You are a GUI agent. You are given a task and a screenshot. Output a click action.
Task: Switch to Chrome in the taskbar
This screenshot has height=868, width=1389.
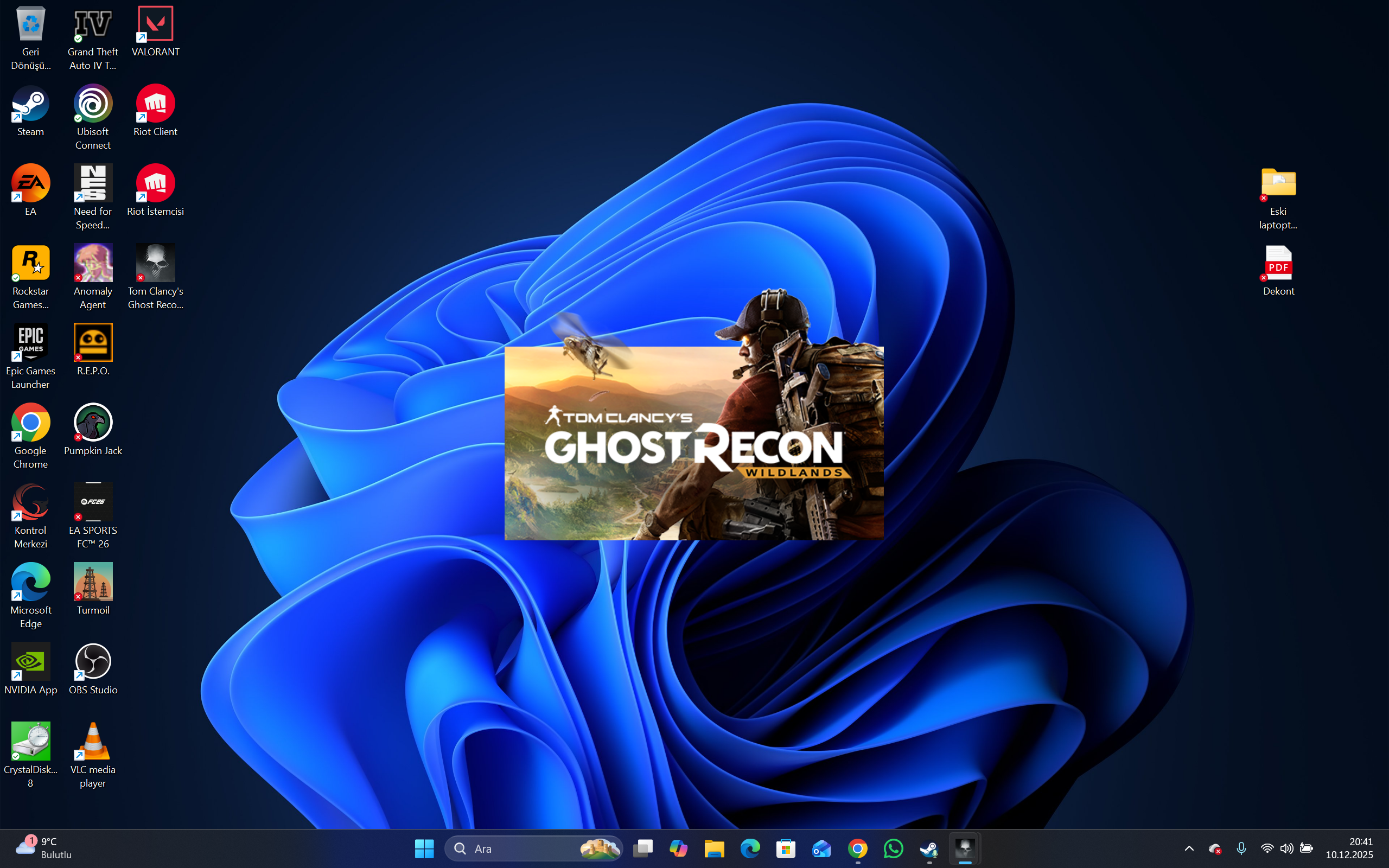[x=857, y=848]
